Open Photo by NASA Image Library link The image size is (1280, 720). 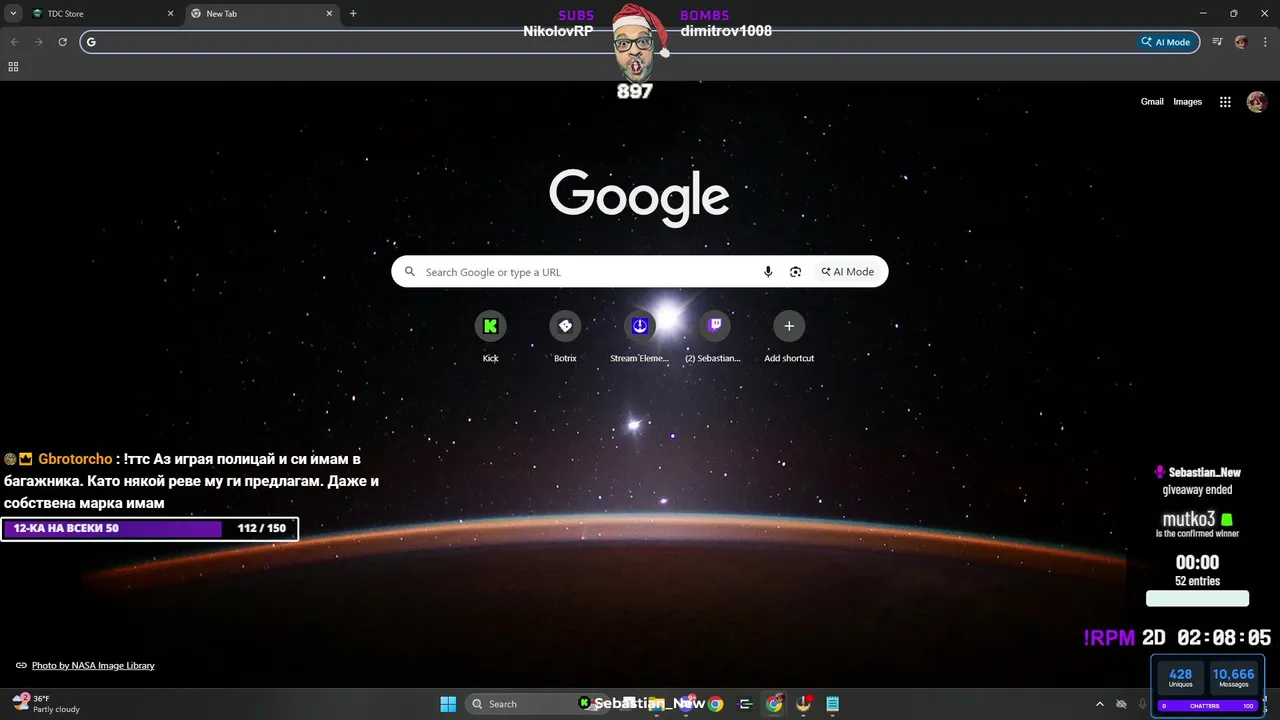click(93, 665)
